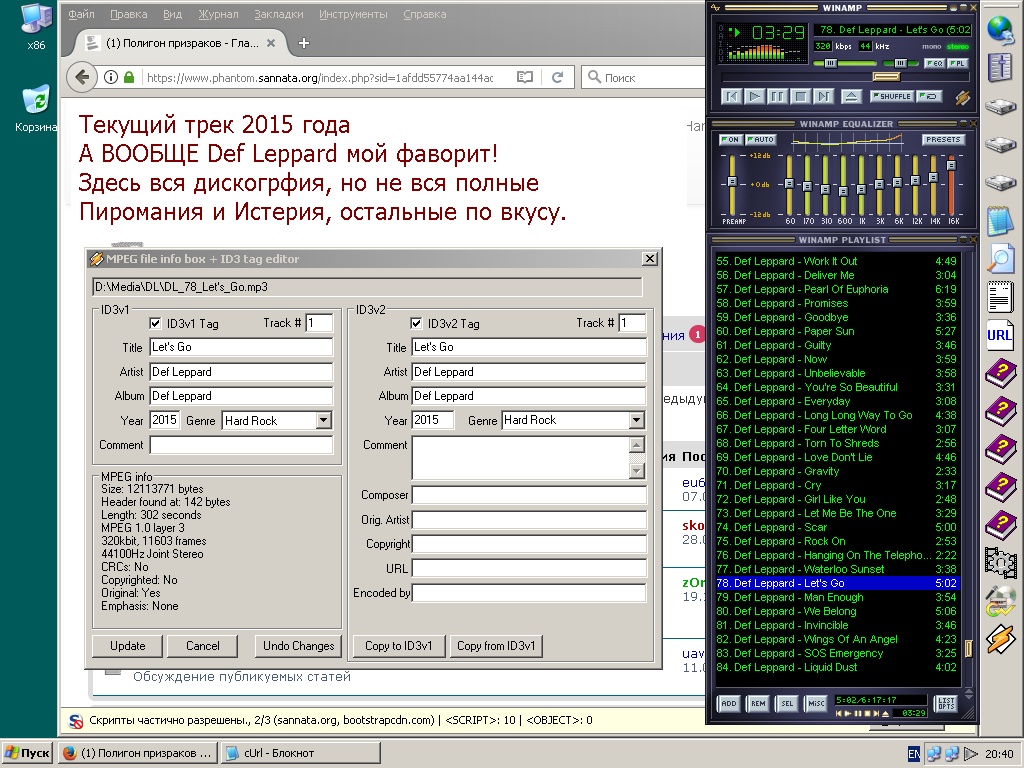The width and height of the screenshot is (1024, 768).
Task: Stop playback in Winamp main window
Action: pyautogui.click(x=801, y=97)
